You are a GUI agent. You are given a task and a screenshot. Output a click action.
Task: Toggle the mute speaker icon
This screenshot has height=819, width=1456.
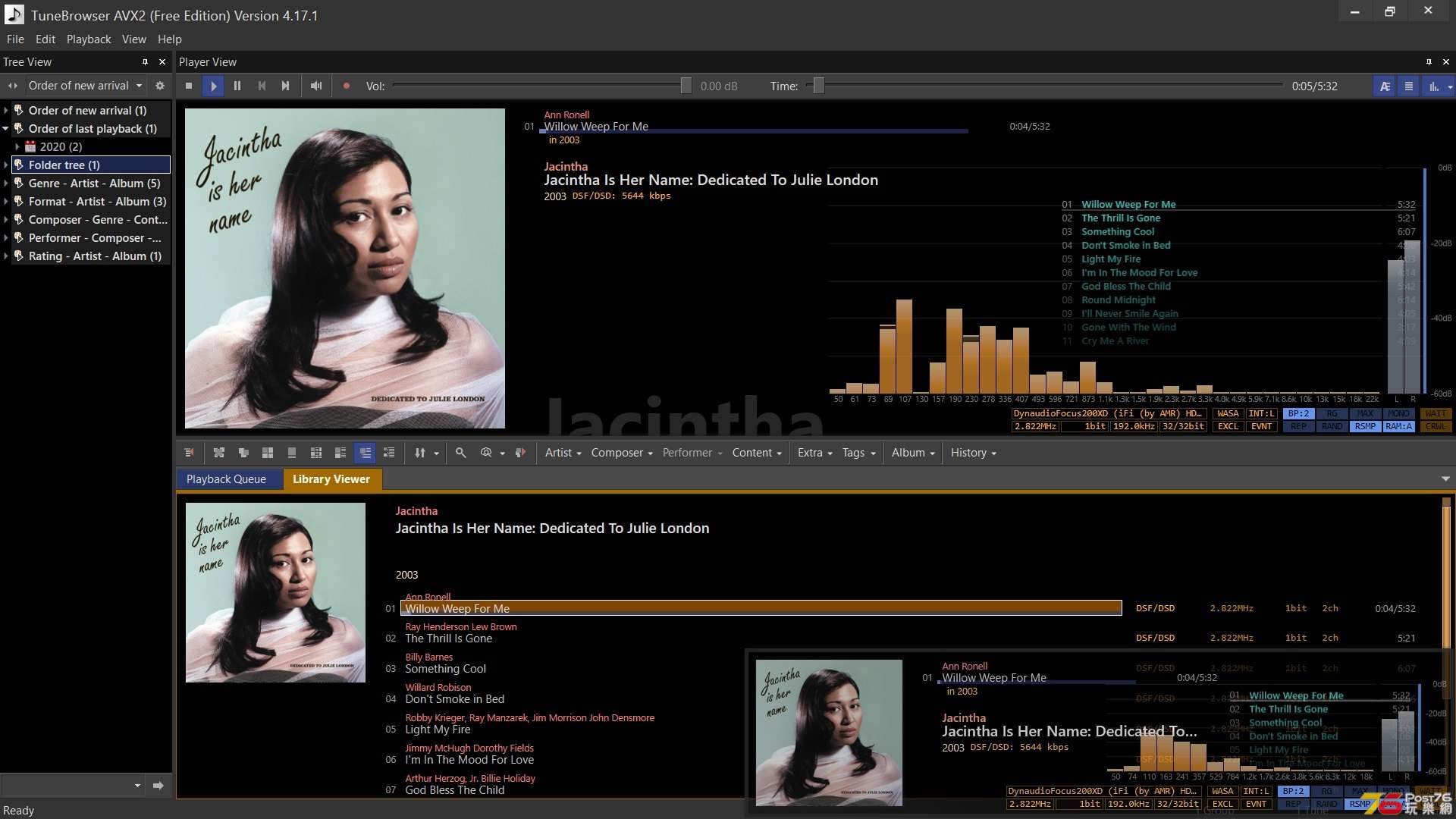(316, 86)
